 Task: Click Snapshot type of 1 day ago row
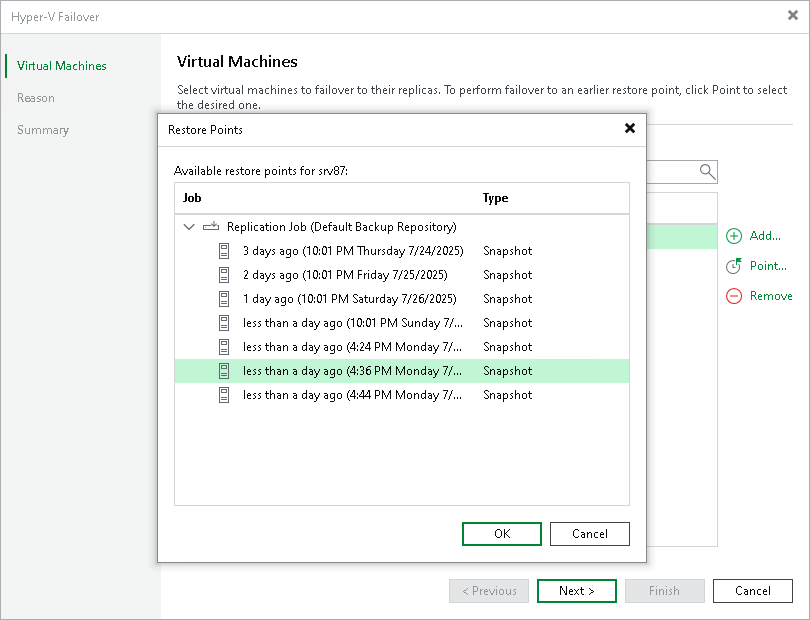coord(507,299)
